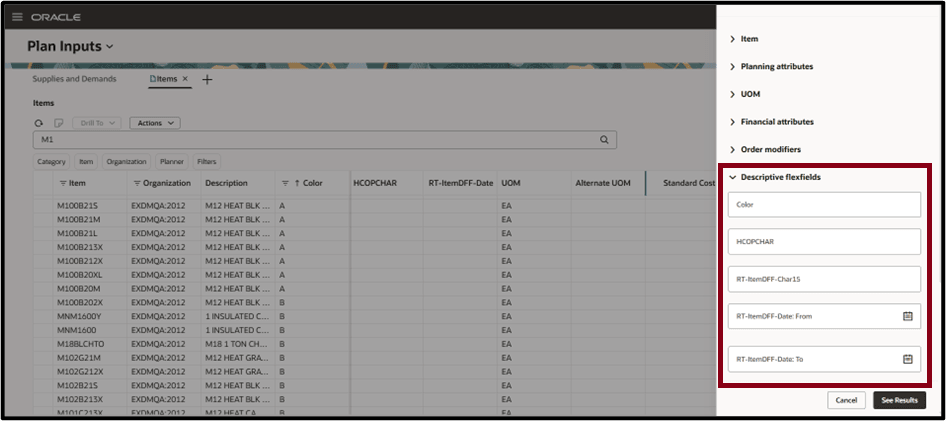Click the See Results button
Screen dimensions: 946x421
click(900, 400)
